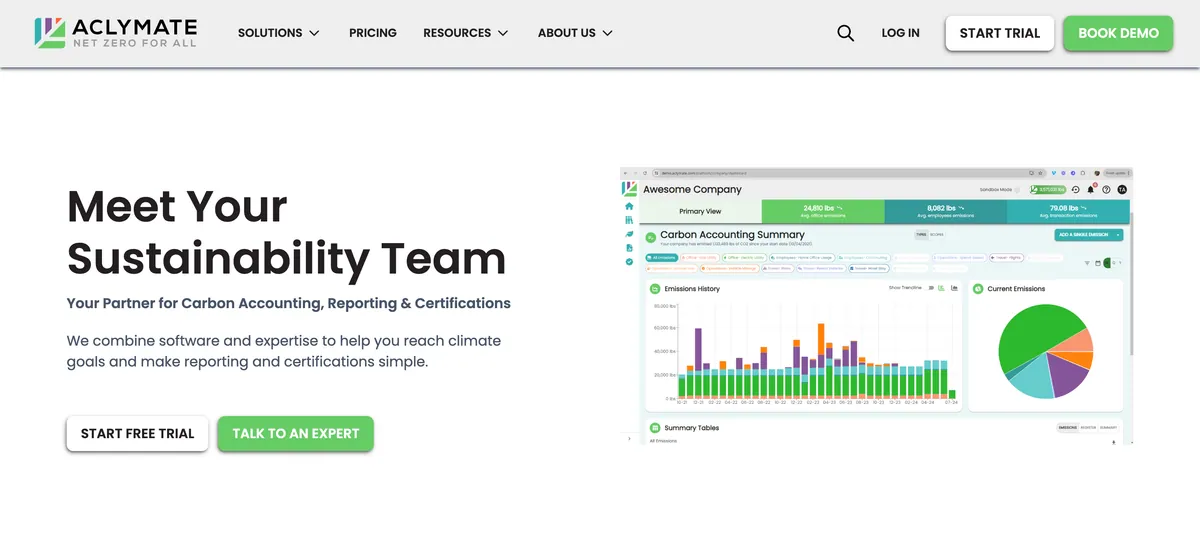Viewport: 1200px width, 538px height.
Task: Click the Aclymate logo in the header
Action: point(115,32)
